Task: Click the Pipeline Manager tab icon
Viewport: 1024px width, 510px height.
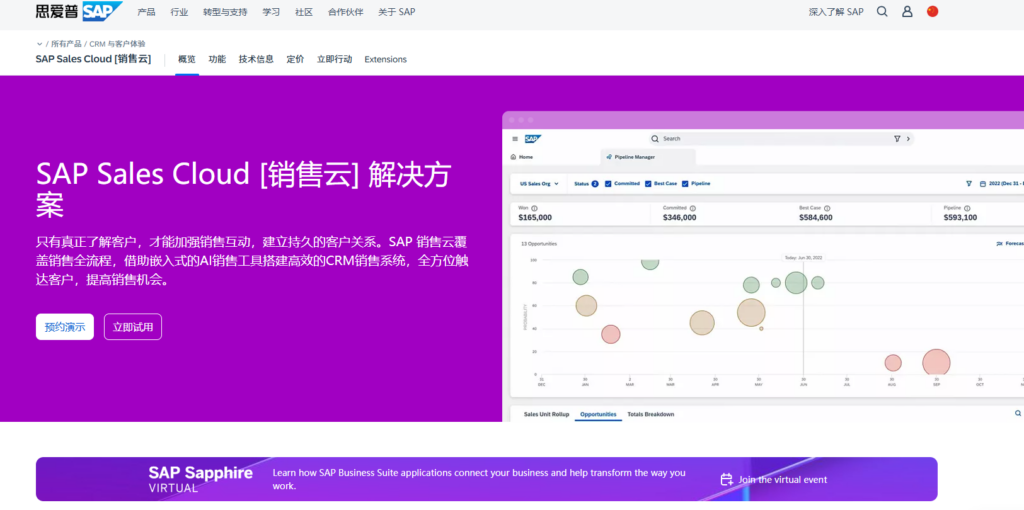Action: (609, 157)
